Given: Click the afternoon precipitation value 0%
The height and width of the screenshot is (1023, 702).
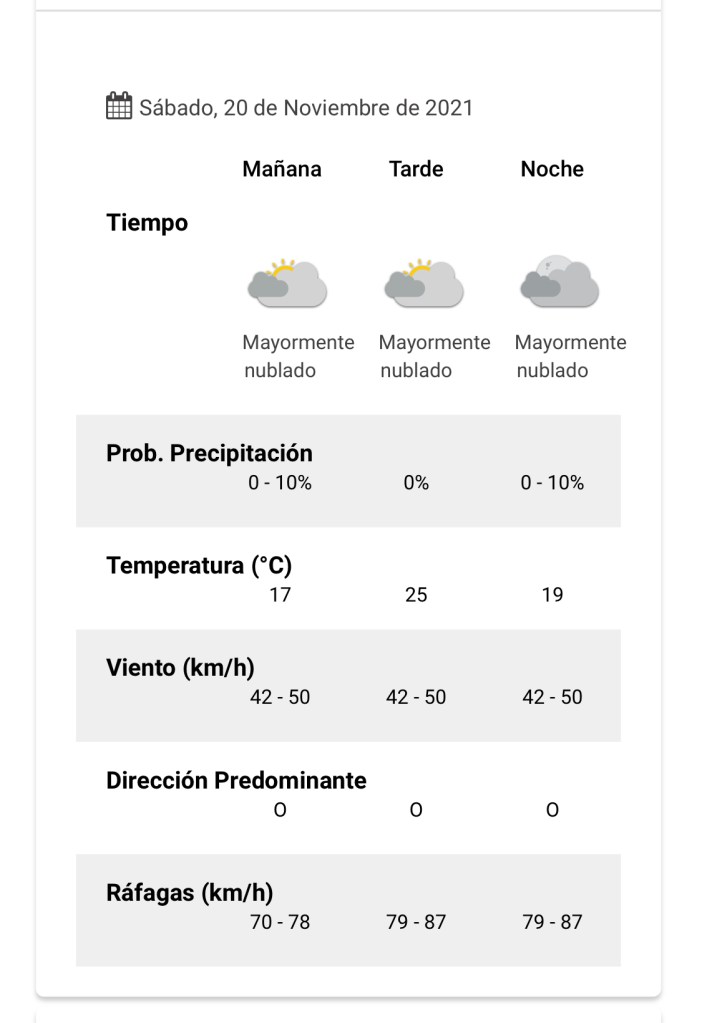Looking at the screenshot, I should [x=416, y=483].
